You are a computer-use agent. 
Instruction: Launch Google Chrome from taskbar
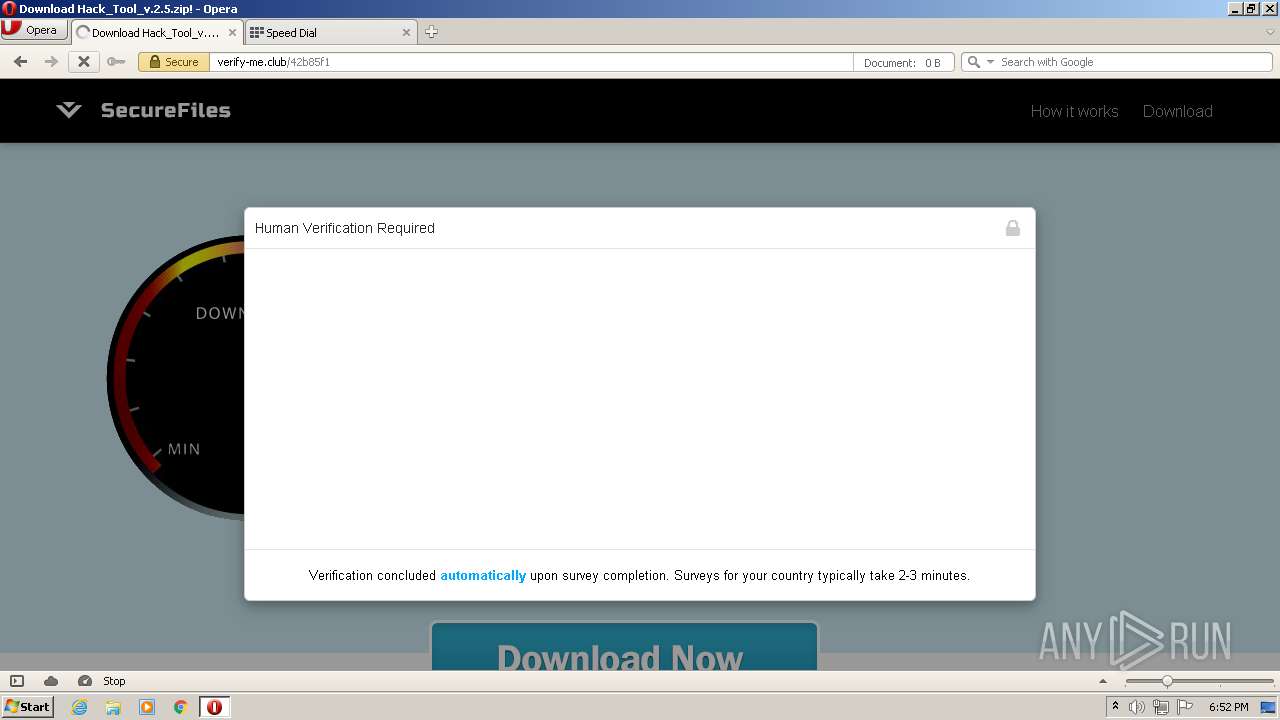click(181, 707)
